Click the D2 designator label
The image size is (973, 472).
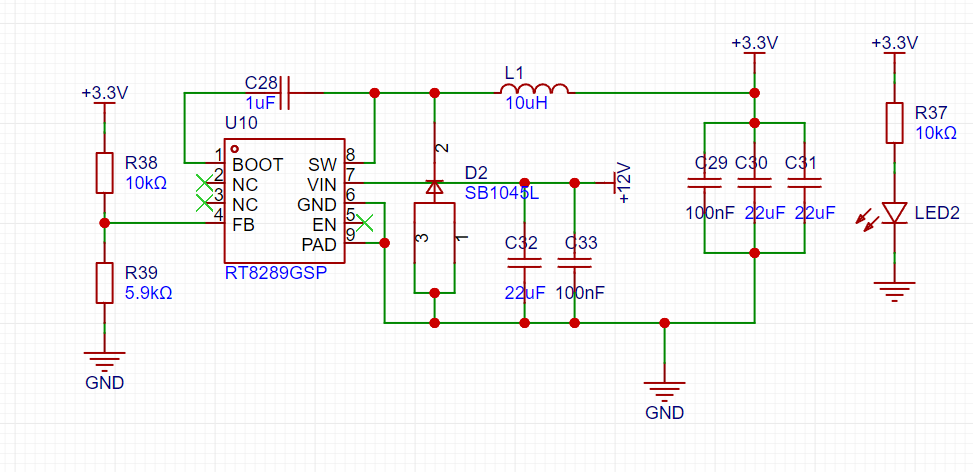pyautogui.click(x=477, y=174)
